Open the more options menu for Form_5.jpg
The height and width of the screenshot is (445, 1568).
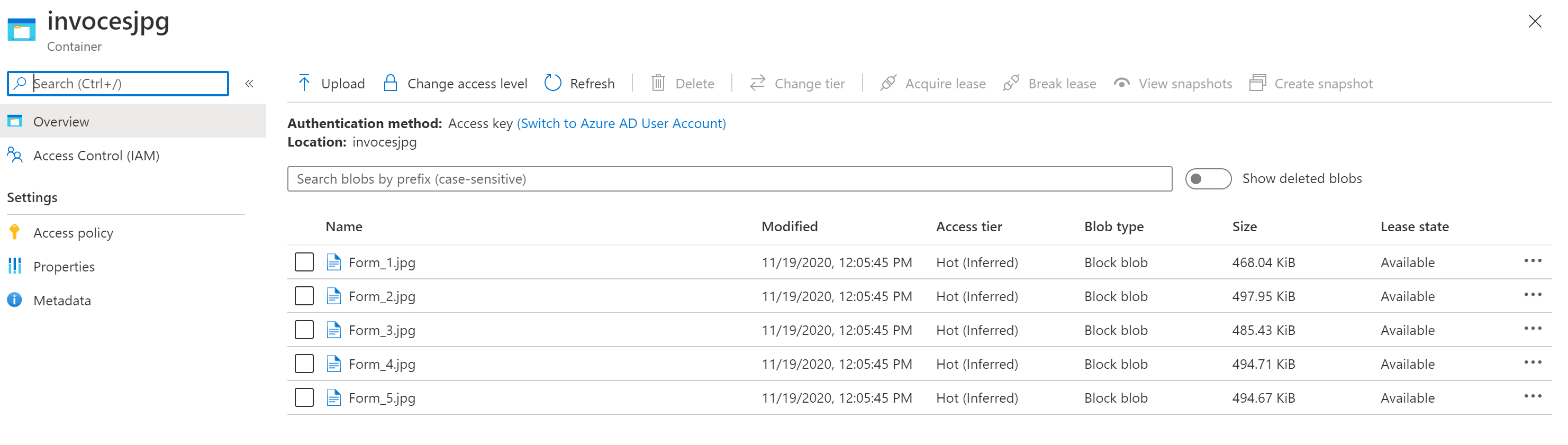[x=1532, y=396]
